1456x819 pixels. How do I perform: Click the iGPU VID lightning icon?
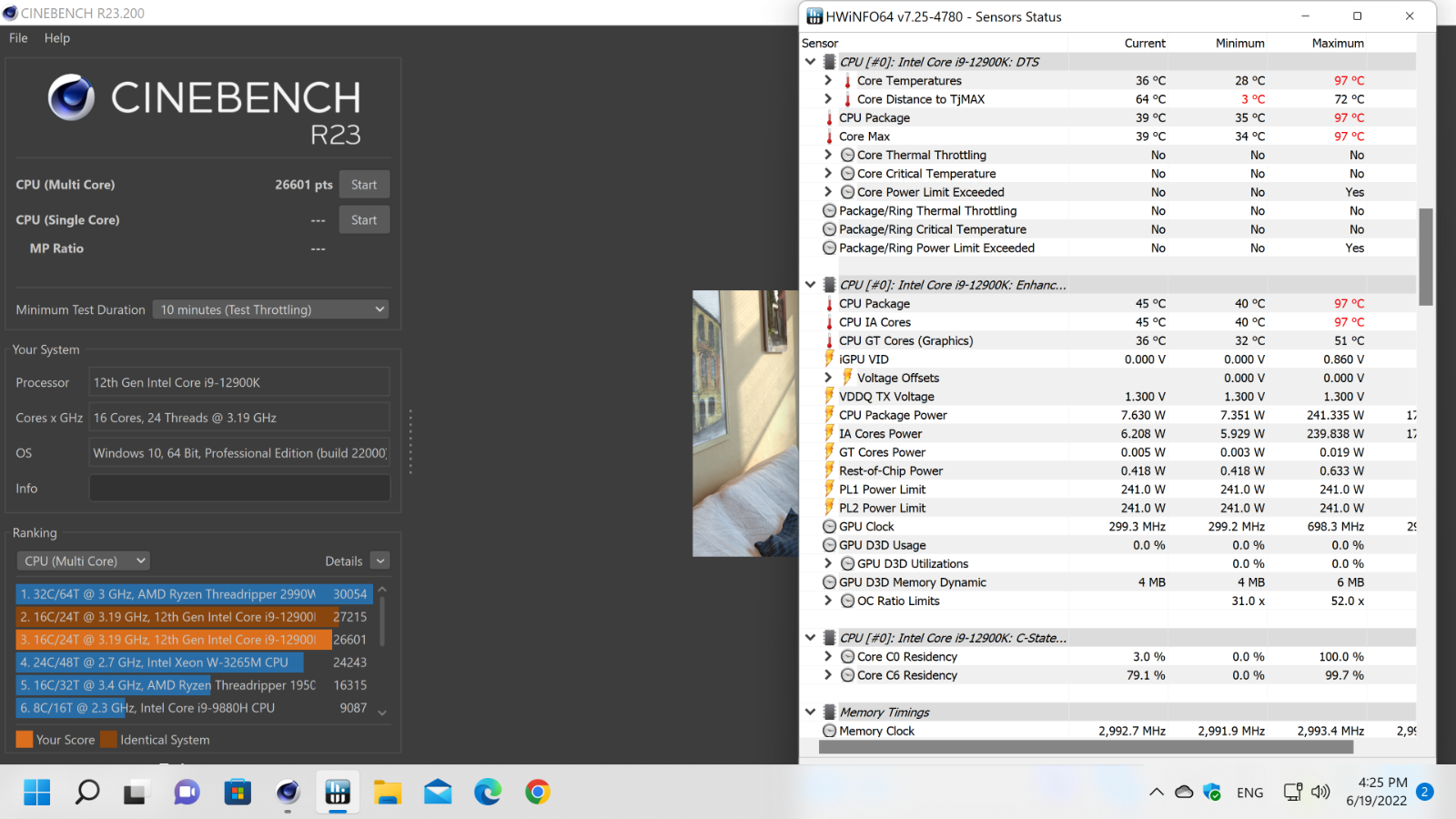[829, 359]
